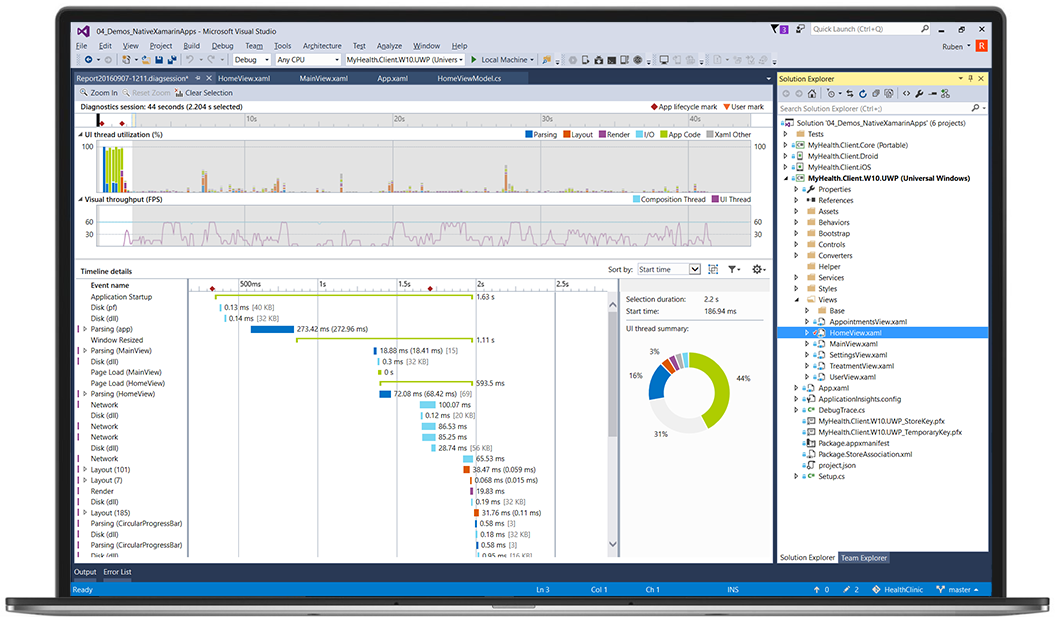
Task: Expand the MyHealth.Client.Droid project node
Action: 785,156
